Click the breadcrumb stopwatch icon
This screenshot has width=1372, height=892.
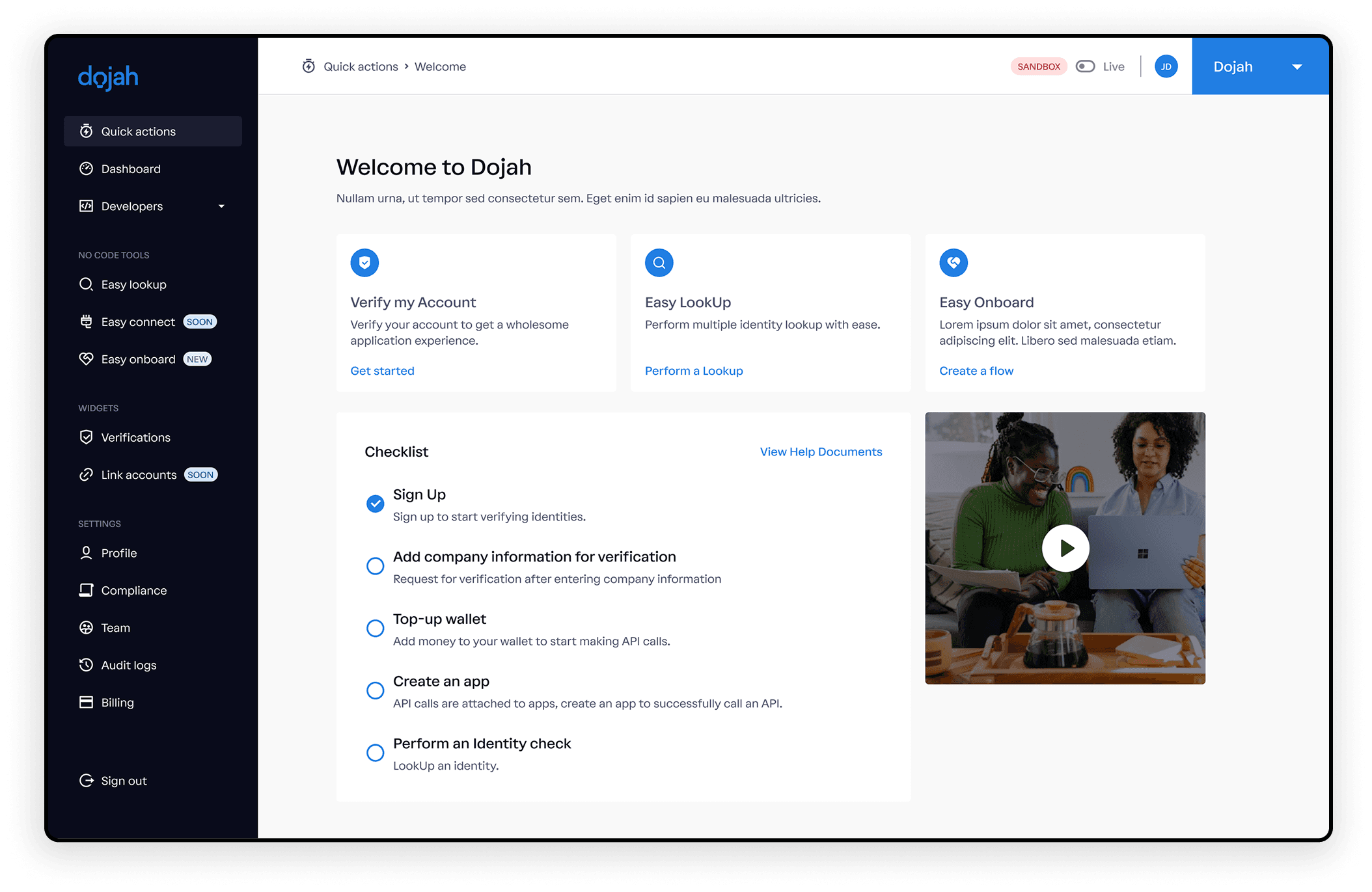pyautogui.click(x=309, y=66)
